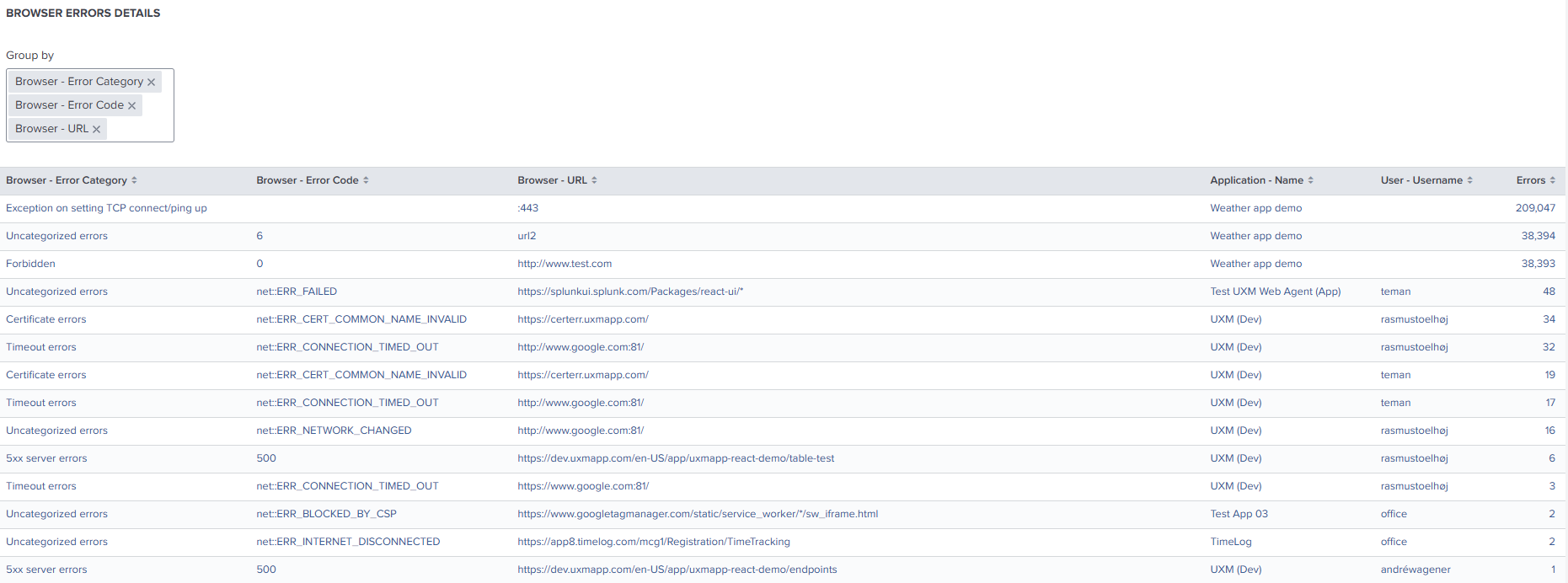Click the 209,047 errors count value
Screen dimensions: 1568x583
1535,208
